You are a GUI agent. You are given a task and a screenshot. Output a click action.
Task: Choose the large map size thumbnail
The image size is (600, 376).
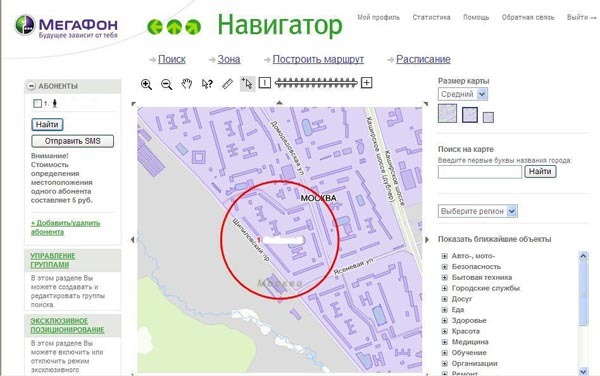click(x=447, y=113)
